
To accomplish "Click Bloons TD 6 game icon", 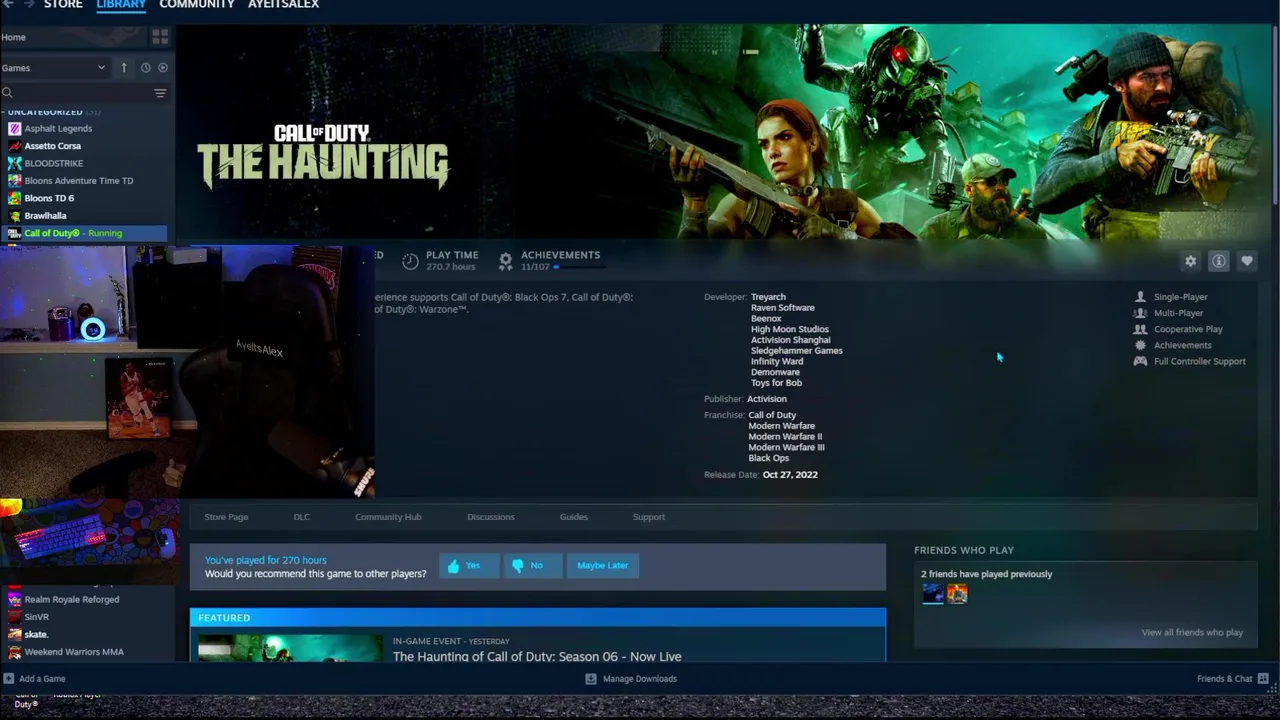I will (14, 198).
